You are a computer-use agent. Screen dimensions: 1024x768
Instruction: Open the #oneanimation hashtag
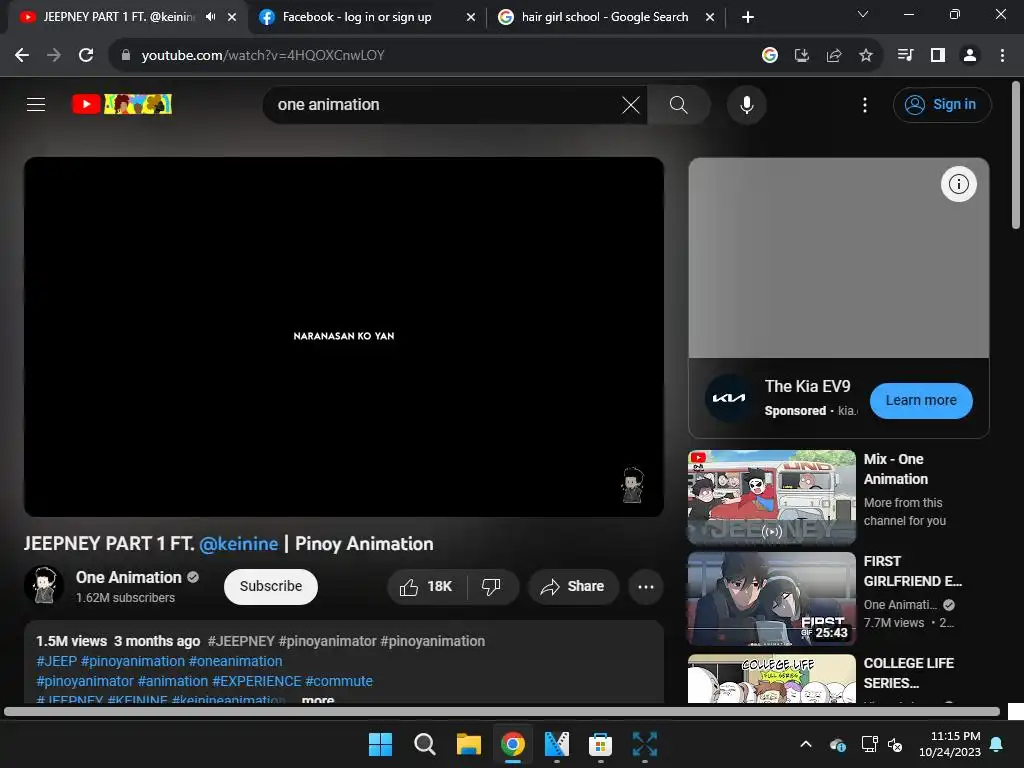[x=236, y=661]
